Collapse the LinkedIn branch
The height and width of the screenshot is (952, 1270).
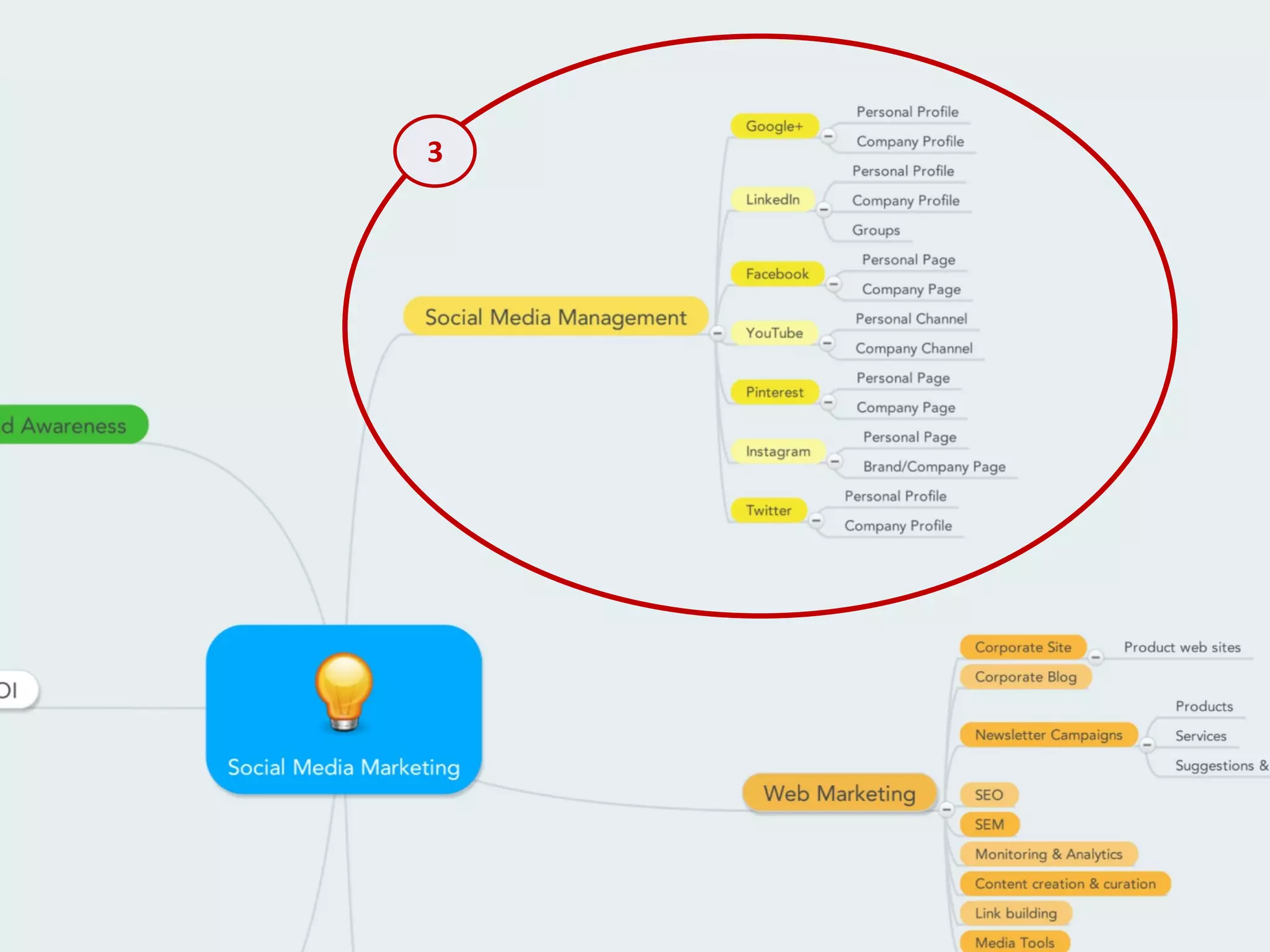click(x=824, y=209)
